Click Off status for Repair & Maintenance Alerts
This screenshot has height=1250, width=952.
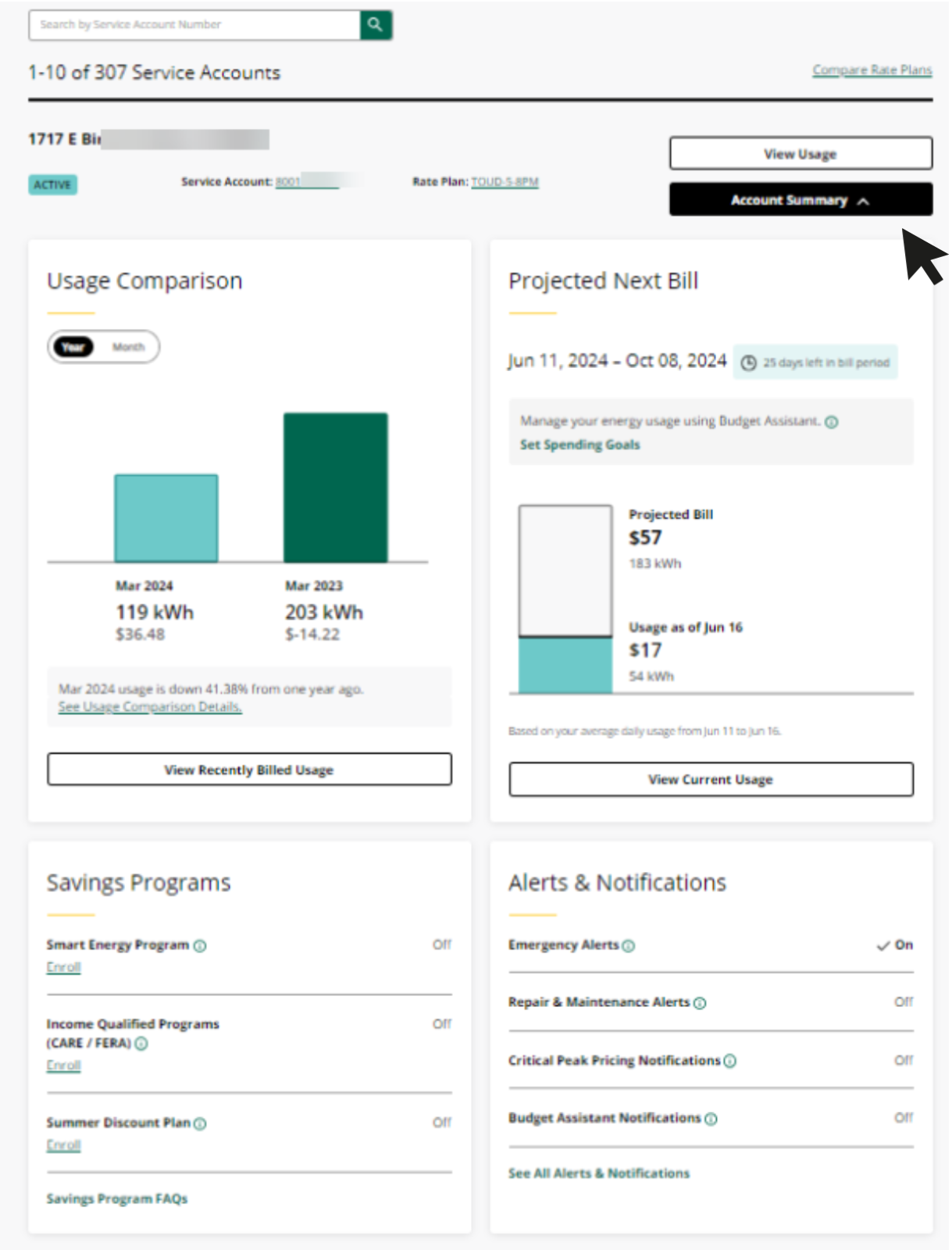(x=904, y=1002)
